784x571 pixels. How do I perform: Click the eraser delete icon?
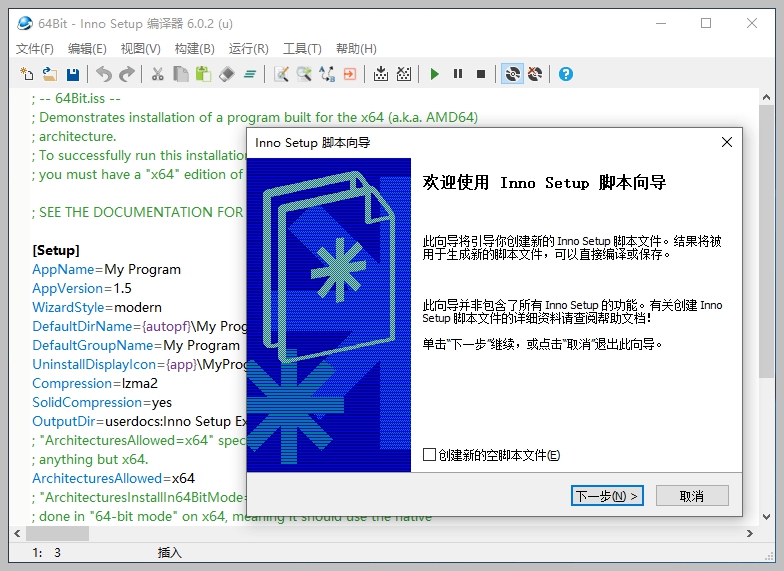(x=226, y=74)
